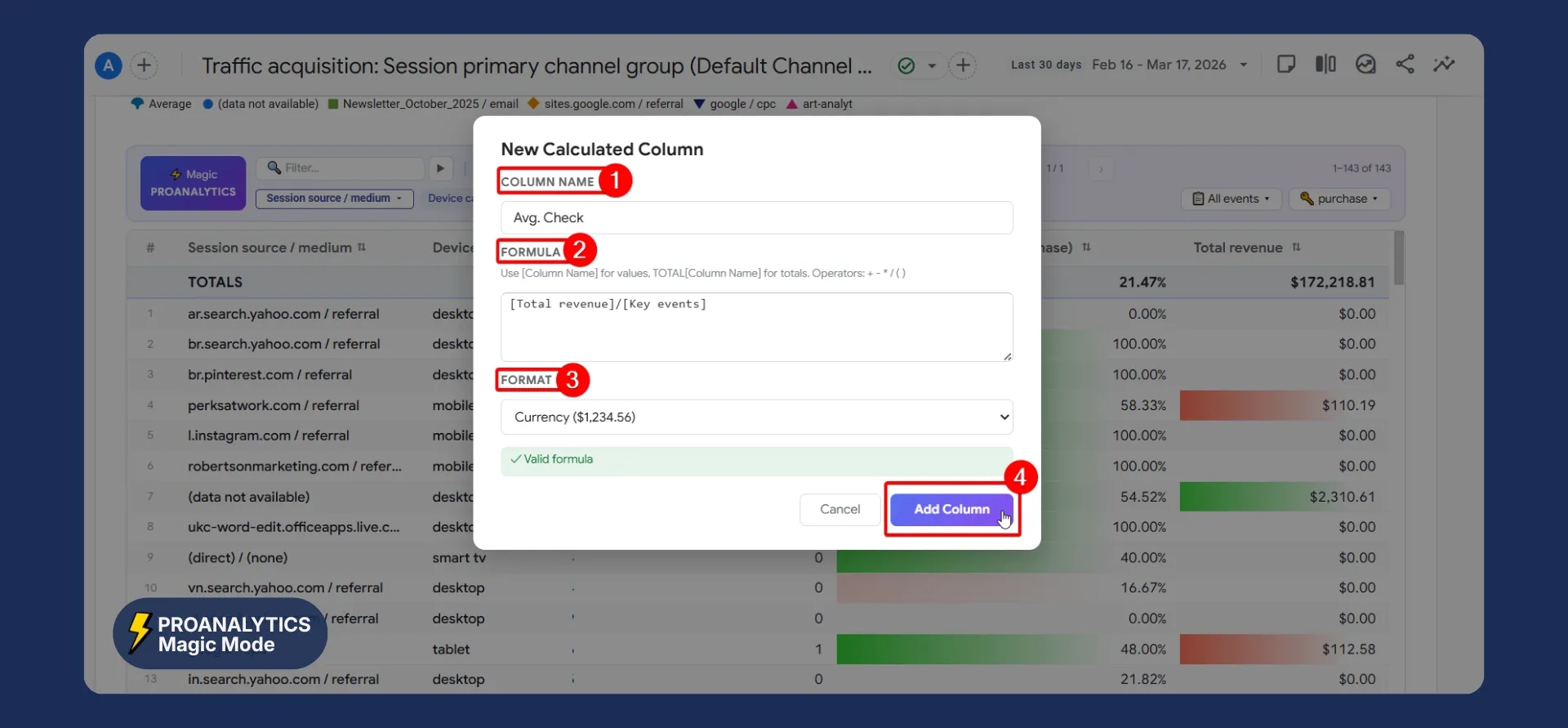Click the compare columns icon

(x=1325, y=64)
